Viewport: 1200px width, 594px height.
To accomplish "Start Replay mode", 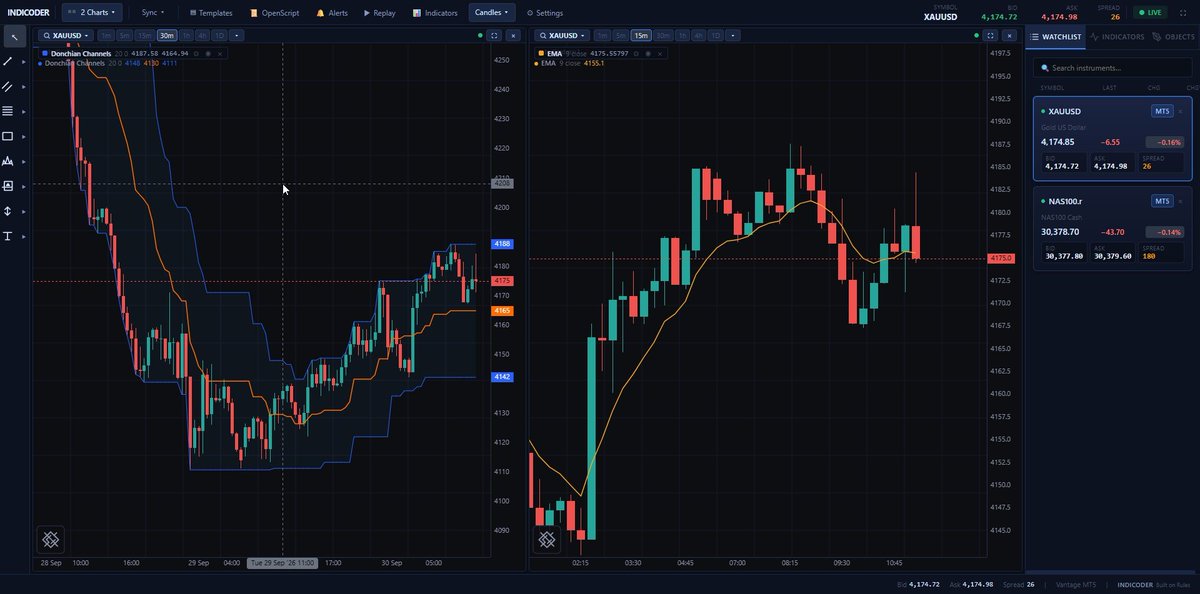I will tap(380, 13).
